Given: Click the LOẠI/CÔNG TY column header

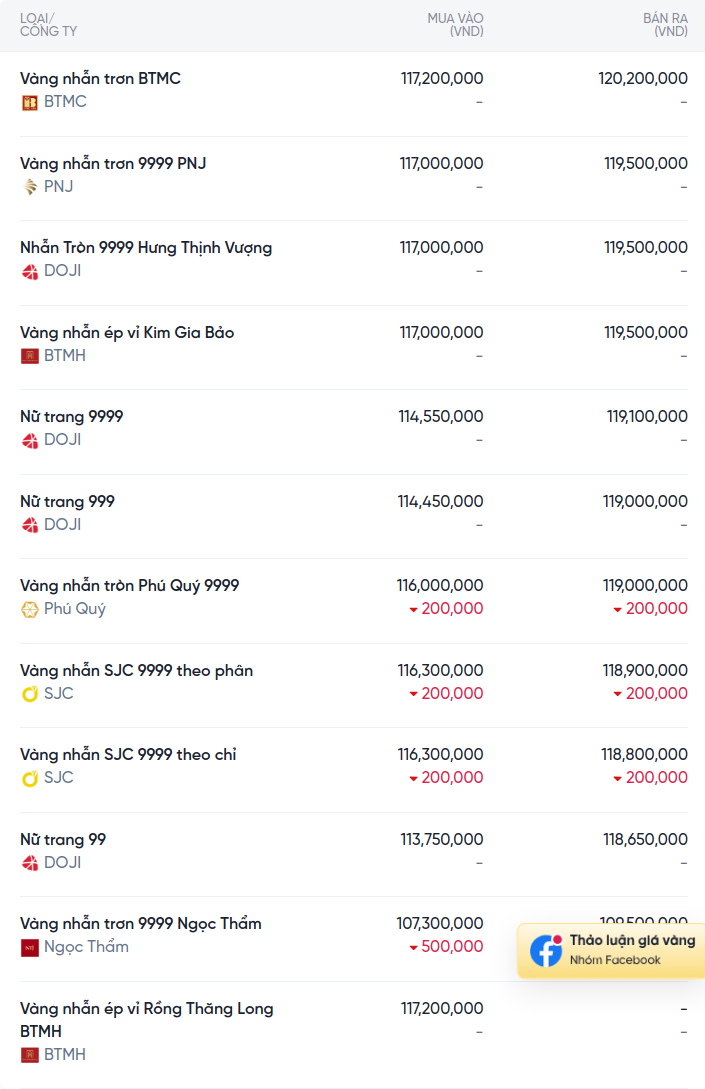Looking at the screenshot, I should [49, 24].
